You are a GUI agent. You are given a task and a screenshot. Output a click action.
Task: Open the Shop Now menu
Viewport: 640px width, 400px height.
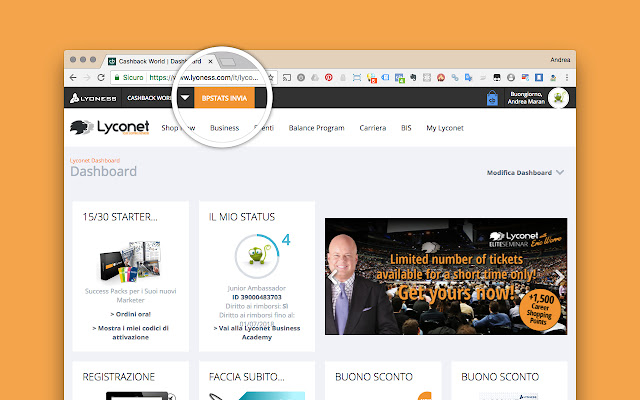[178, 128]
